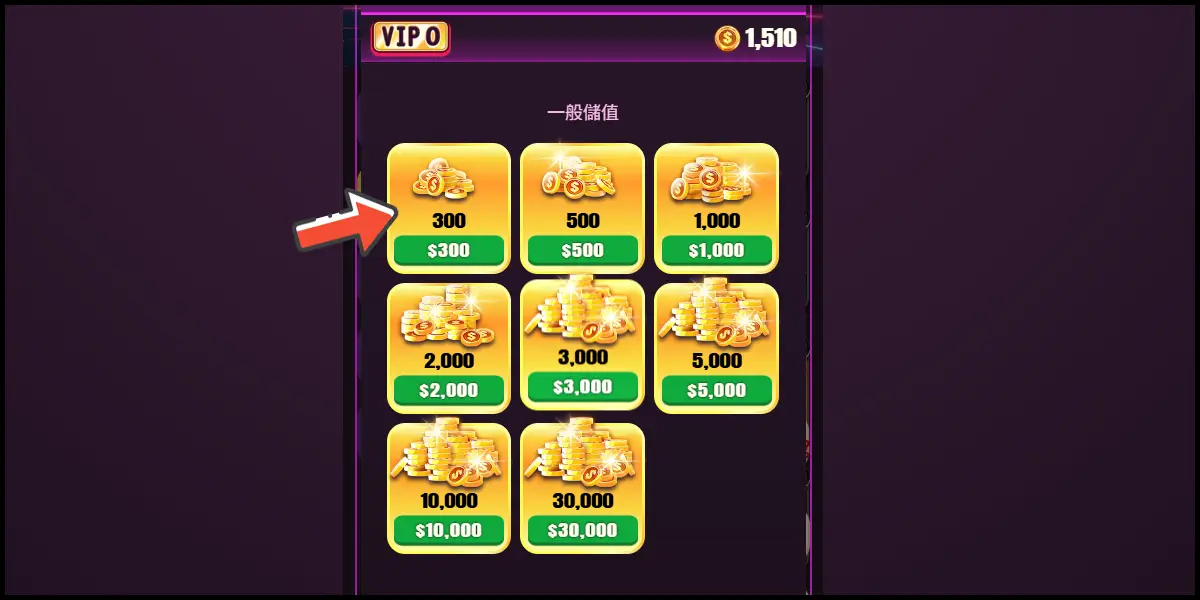This screenshot has width=1200, height=600.
Task: Click the 一般儲值 section heading
Action: [x=583, y=112]
